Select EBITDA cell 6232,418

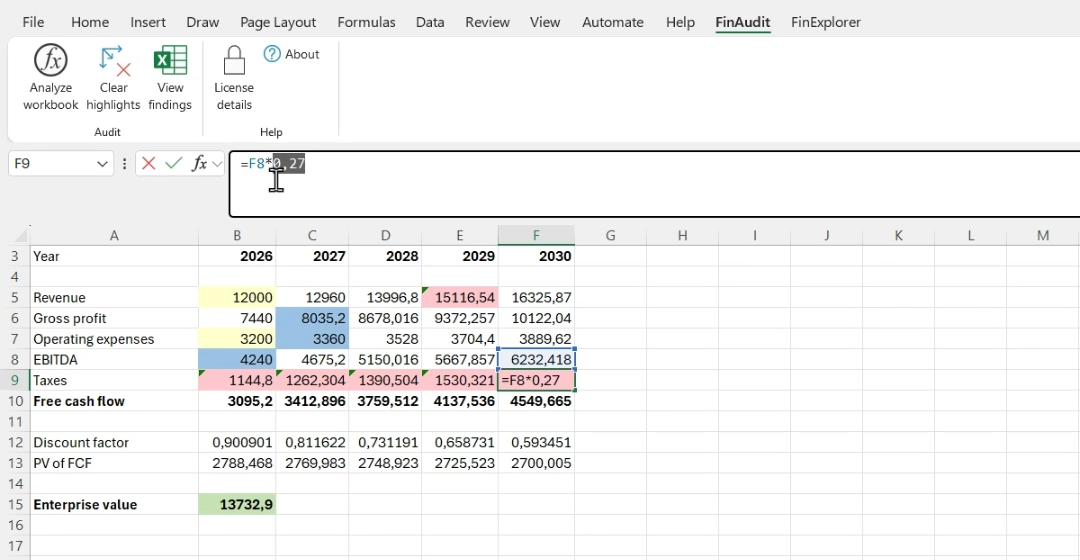point(536,360)
